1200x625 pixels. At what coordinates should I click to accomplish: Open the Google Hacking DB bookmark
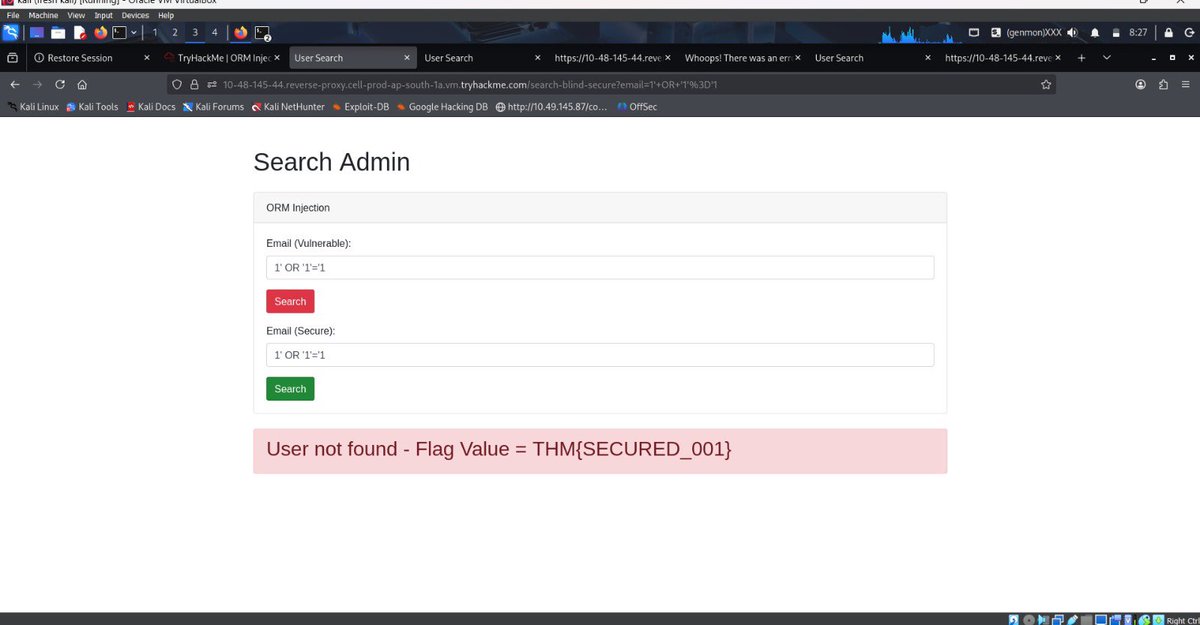(x=442, y=107)
